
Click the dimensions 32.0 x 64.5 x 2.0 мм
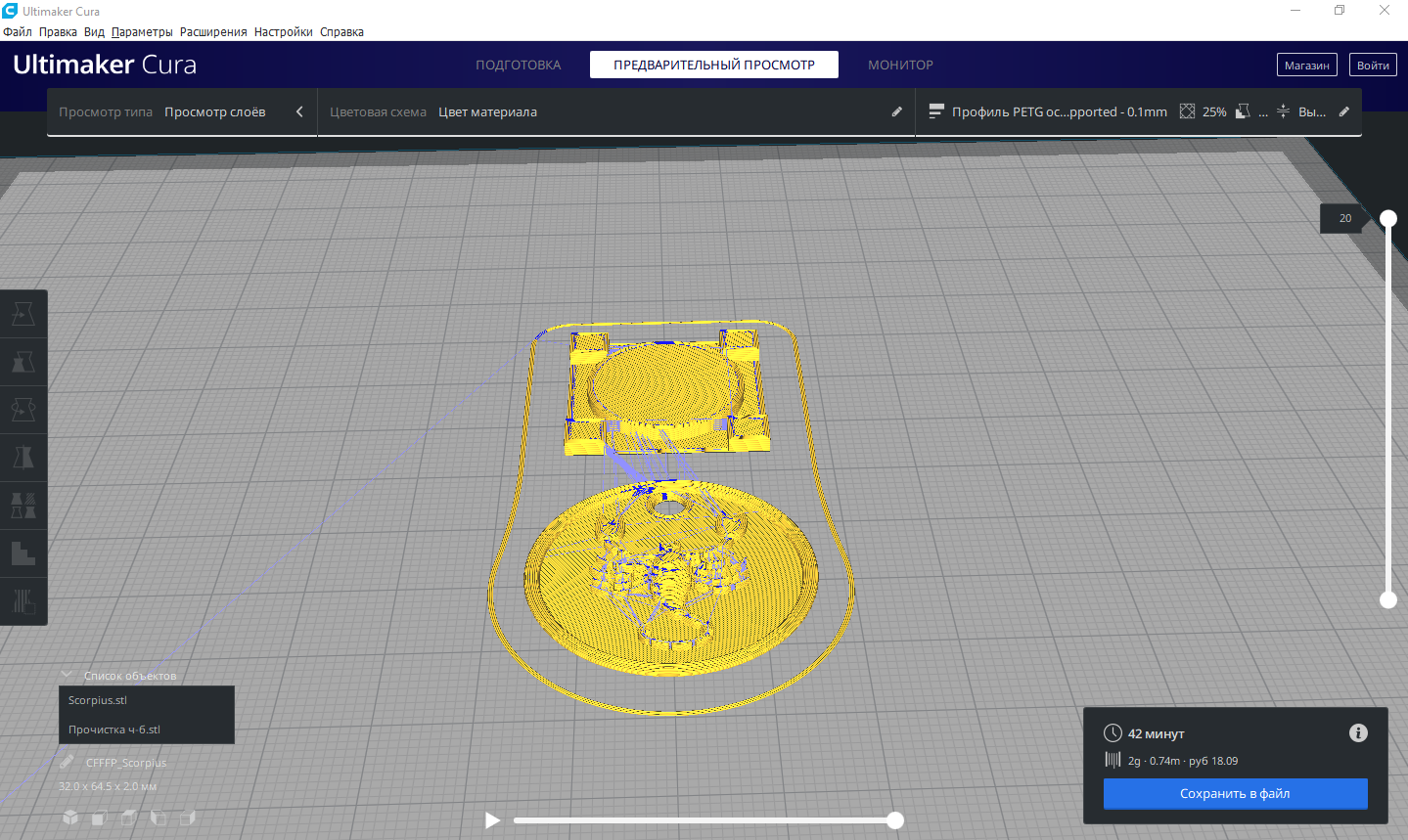tap(108, 786)
